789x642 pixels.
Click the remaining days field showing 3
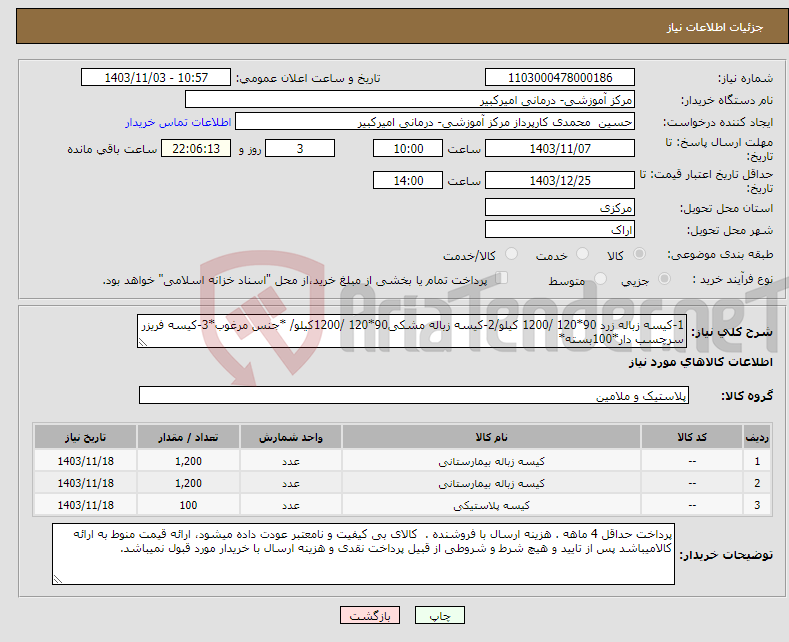pos(300,148)
